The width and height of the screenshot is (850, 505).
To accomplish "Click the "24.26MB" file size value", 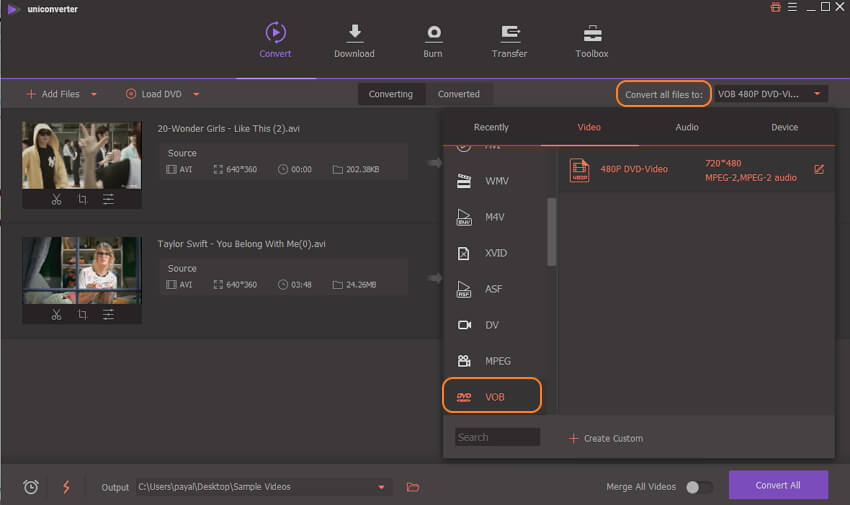I will coord(360,284).
